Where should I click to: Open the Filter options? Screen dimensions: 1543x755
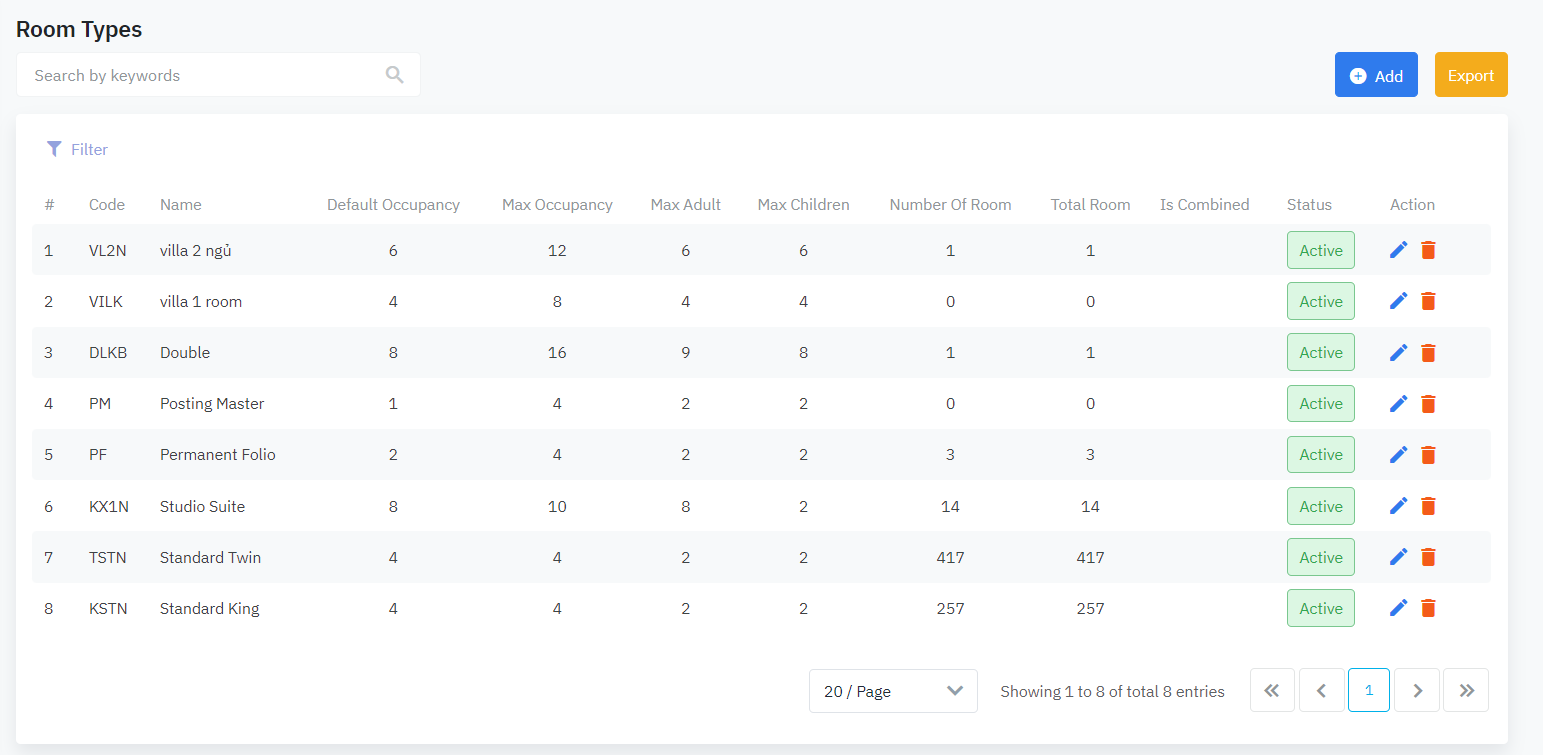[x=77, y=149]
